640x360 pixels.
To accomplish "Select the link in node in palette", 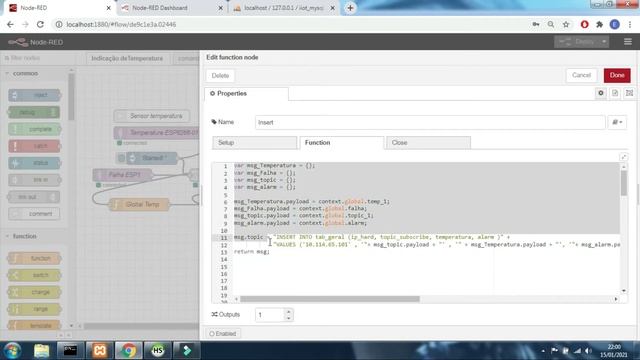I will click(x=35, y=180).
